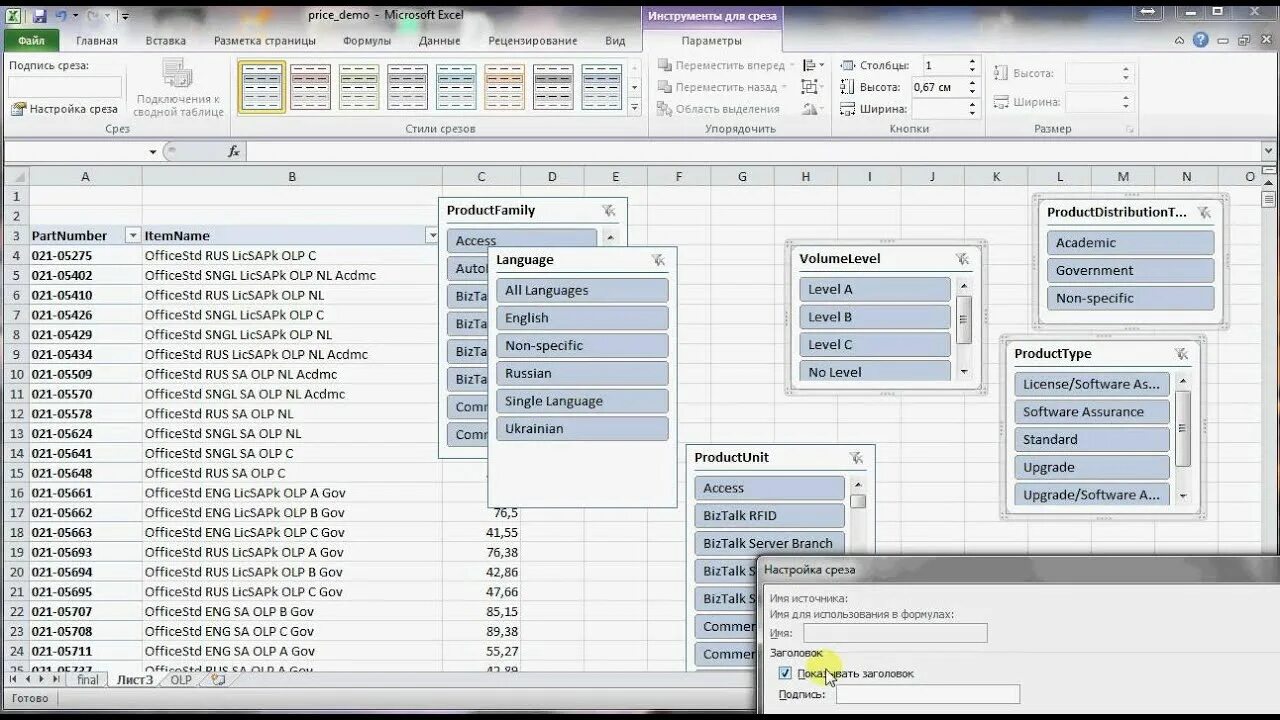The width and height of the screenshot is (1280, 720).
Task: Select Ukrainian in Language slicer
Action: pyautogui.click(x=582, y=428)
